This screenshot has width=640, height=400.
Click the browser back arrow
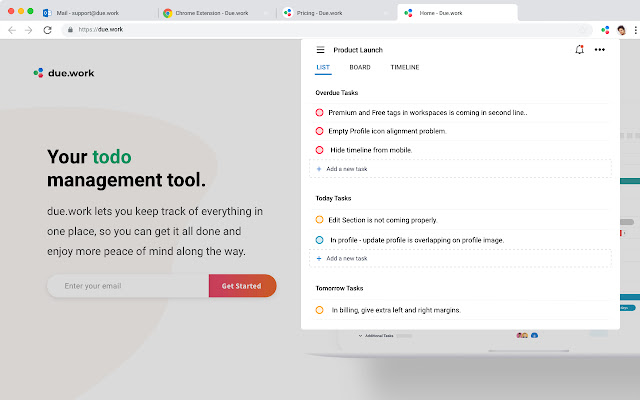[x=12, y=30]
